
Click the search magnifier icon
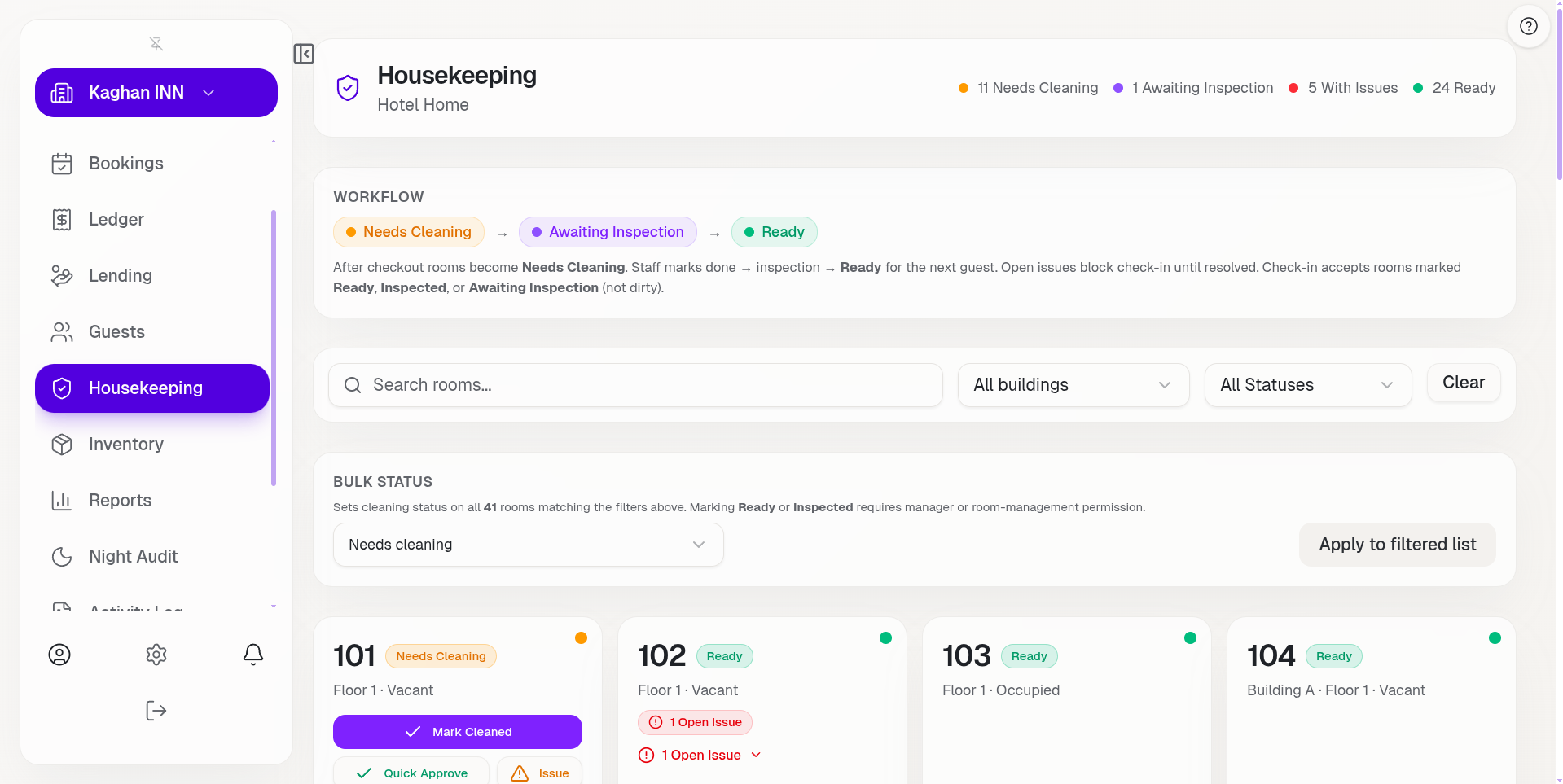(353, 385)
